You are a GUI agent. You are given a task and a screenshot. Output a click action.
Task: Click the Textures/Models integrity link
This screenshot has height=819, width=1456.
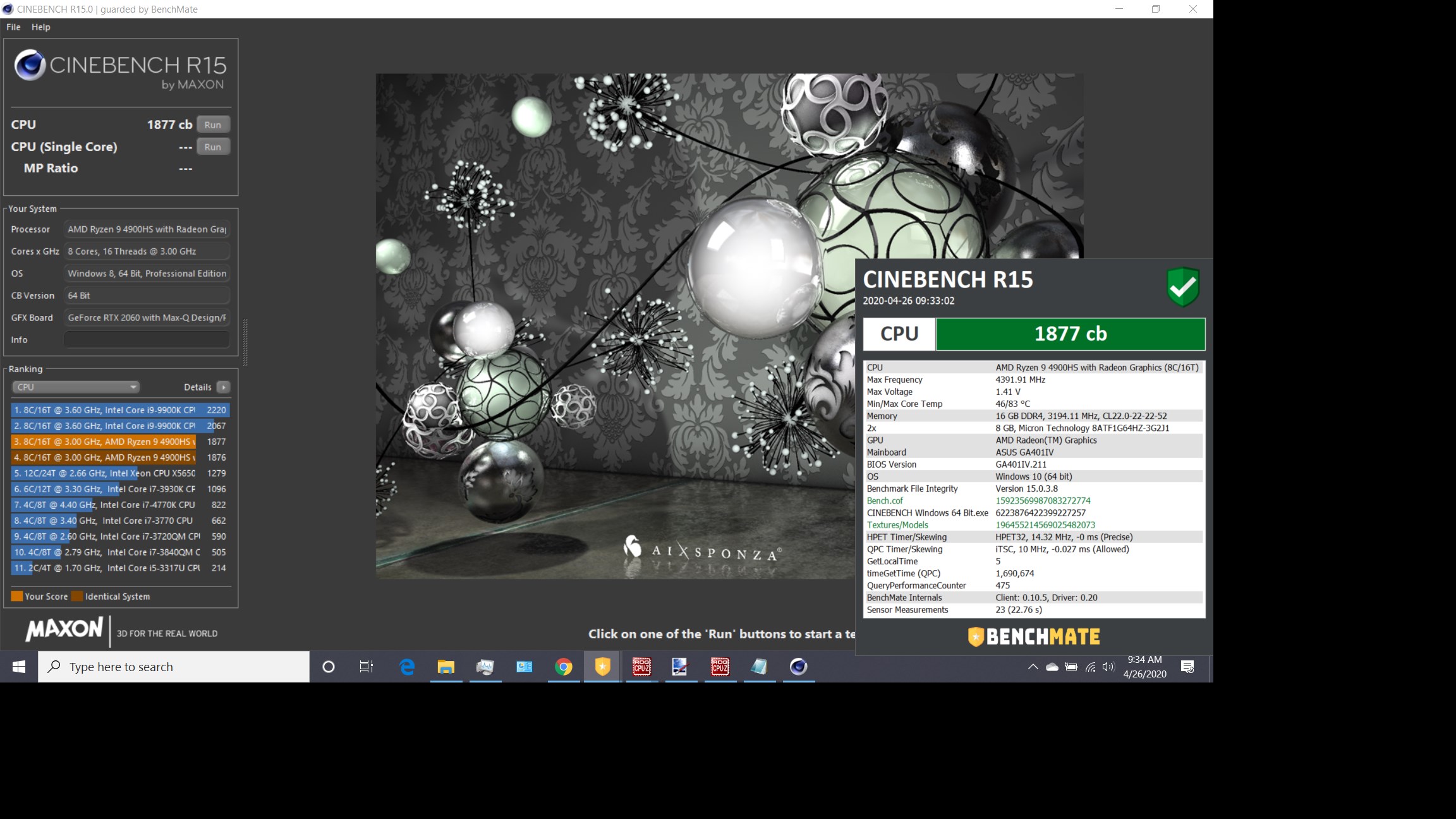point(897,525)
